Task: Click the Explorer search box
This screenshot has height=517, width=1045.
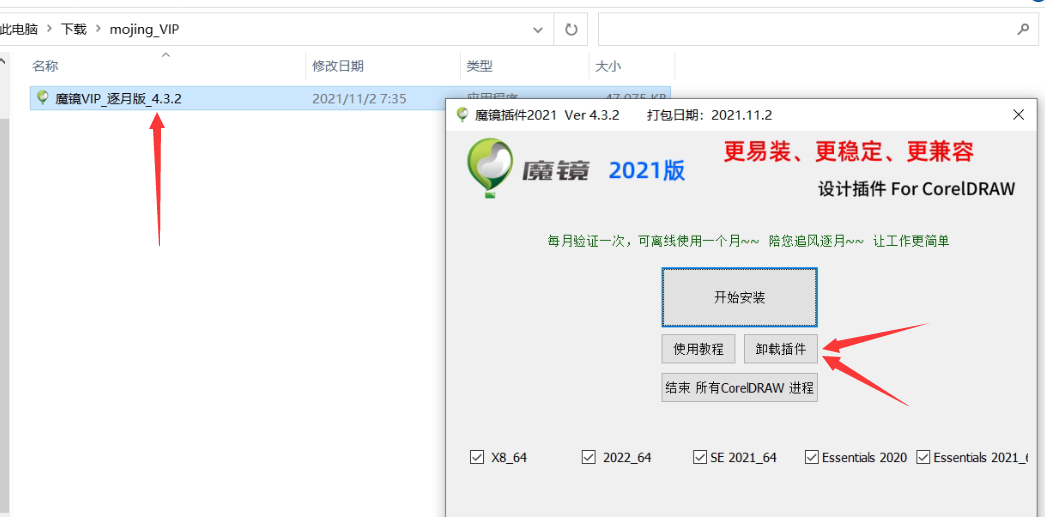Action: pos(818,29)
